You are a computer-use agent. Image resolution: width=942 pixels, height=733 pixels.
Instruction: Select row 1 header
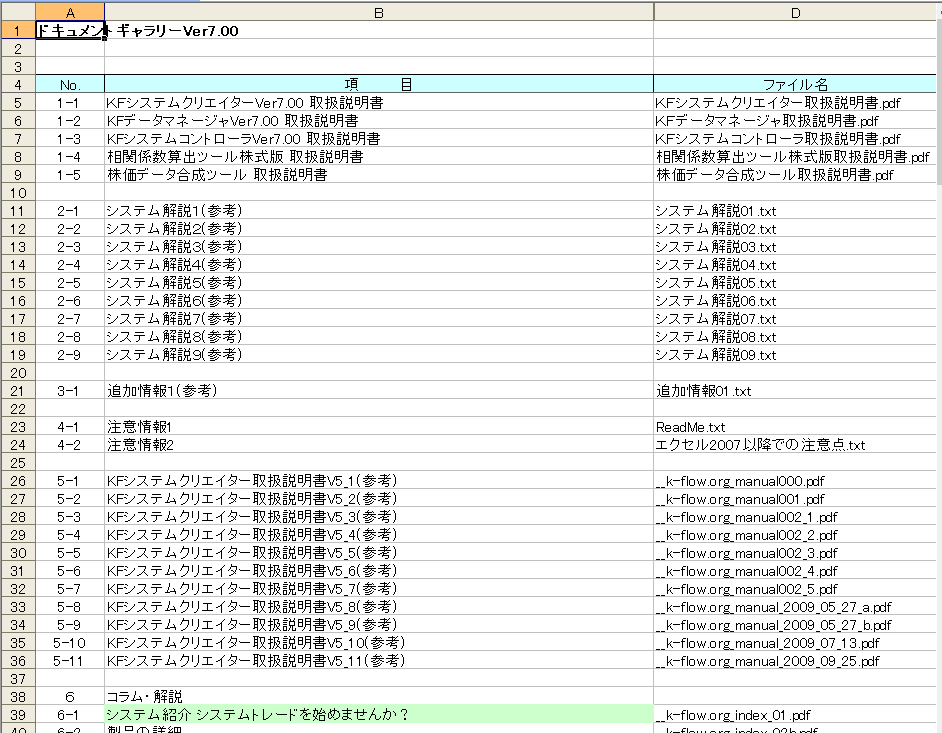pyautogui.click(x=17, y=31)
